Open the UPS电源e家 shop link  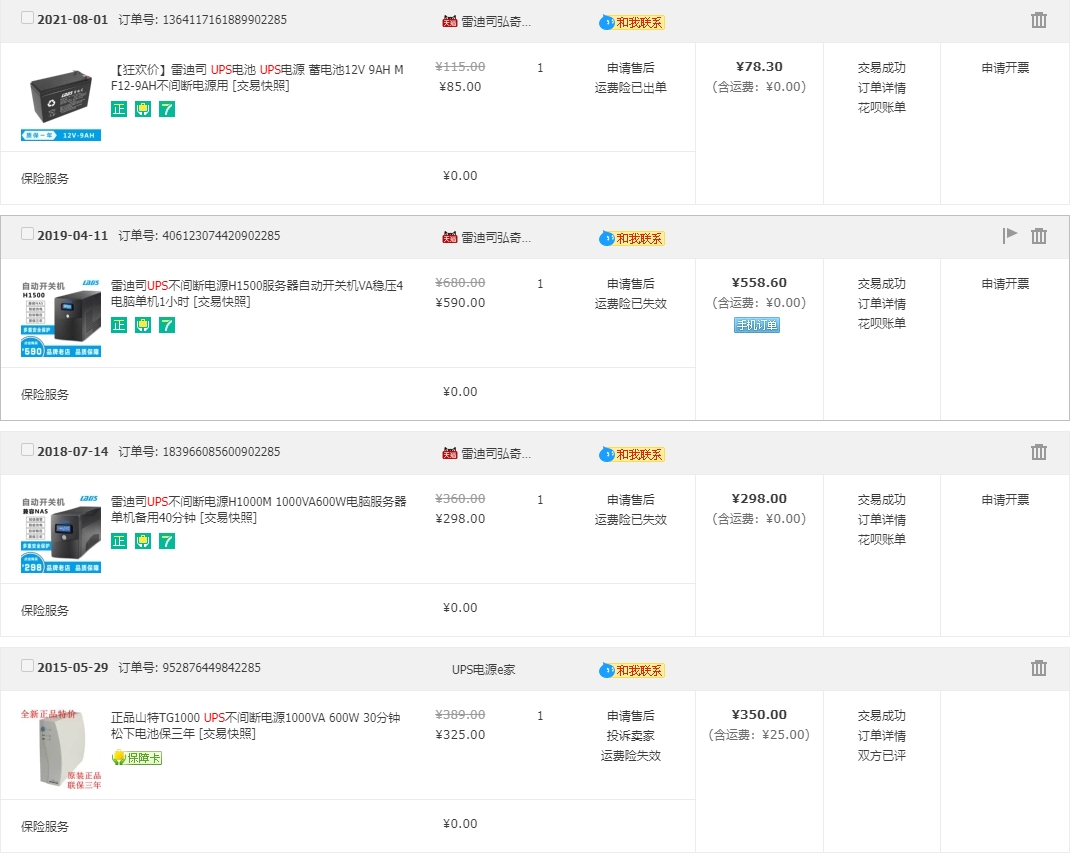tap(484, 669)
